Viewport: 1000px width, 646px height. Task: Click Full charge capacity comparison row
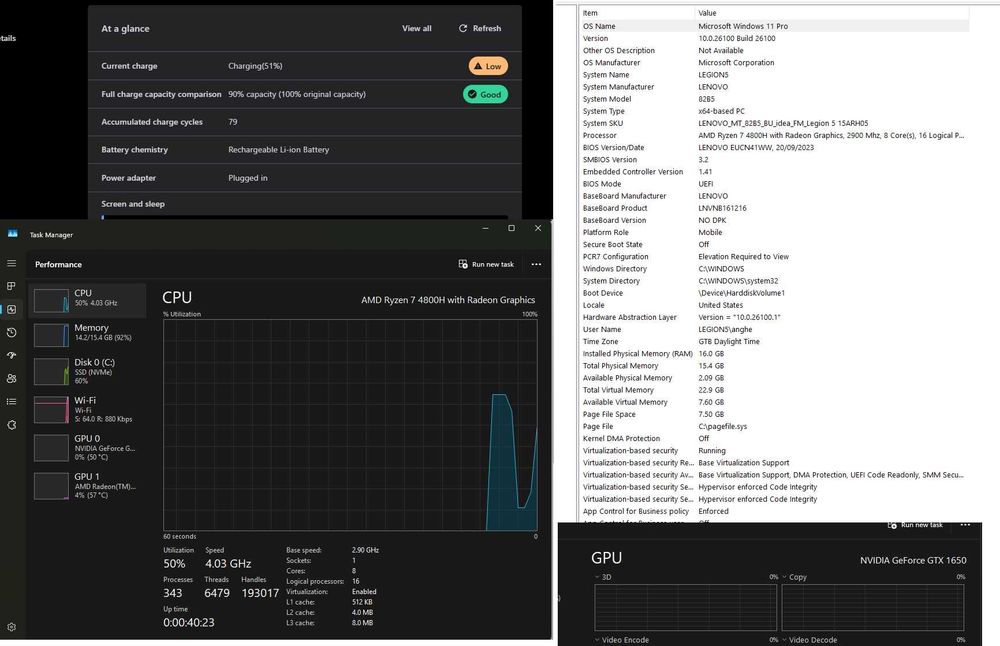(305, 94)
